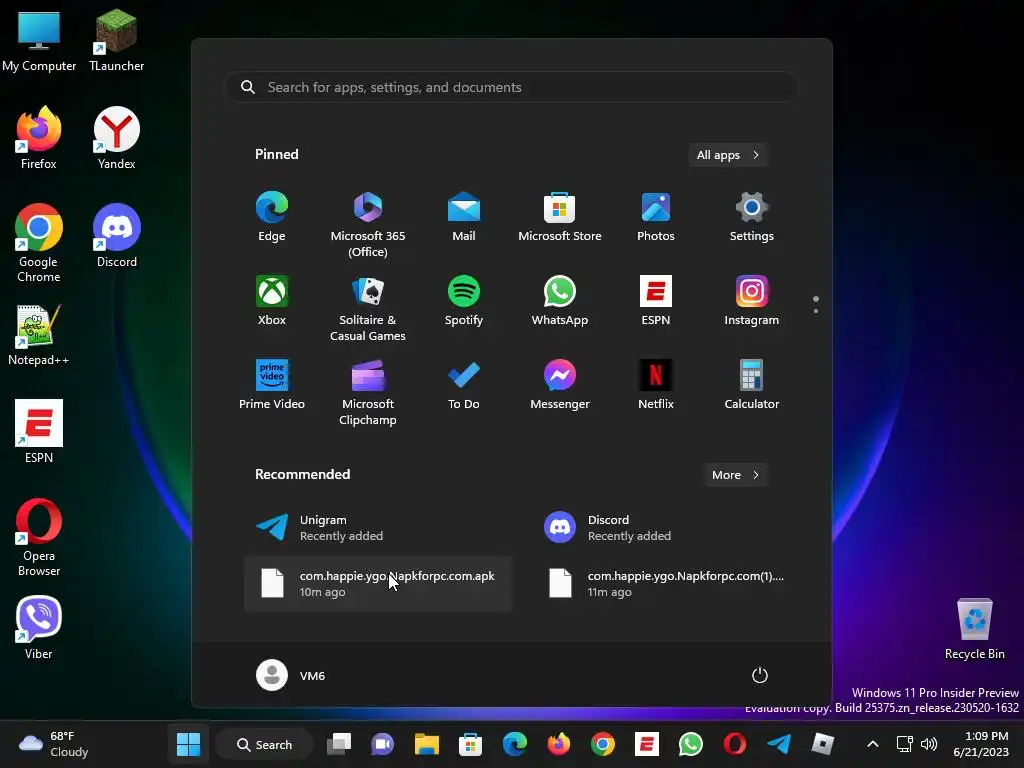Launch the Calculator app

[x=752, y=385]
